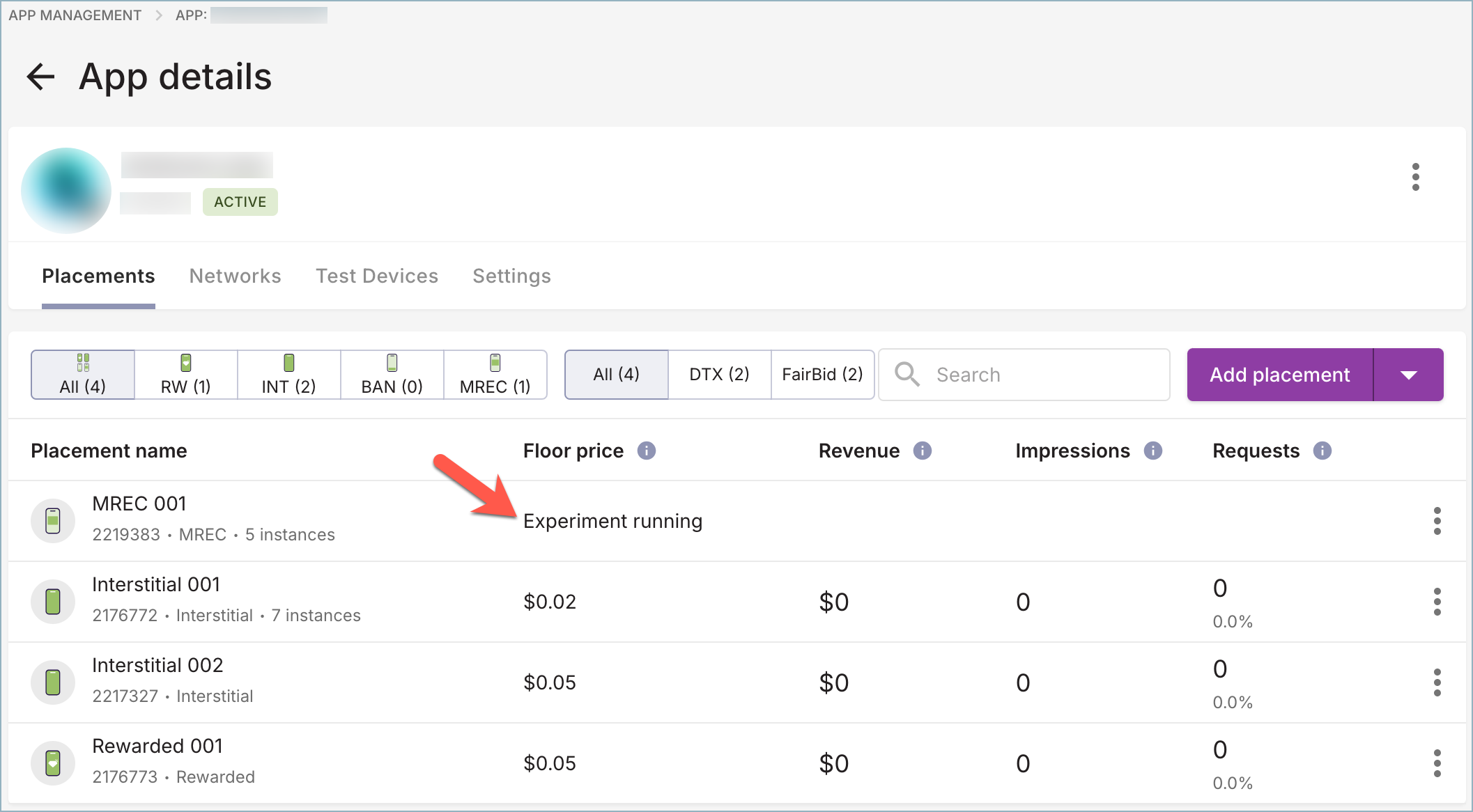Expand the Add placement dropdown arrow
The width and height of the screenshot is (1473, 812).
[1408, 375]
